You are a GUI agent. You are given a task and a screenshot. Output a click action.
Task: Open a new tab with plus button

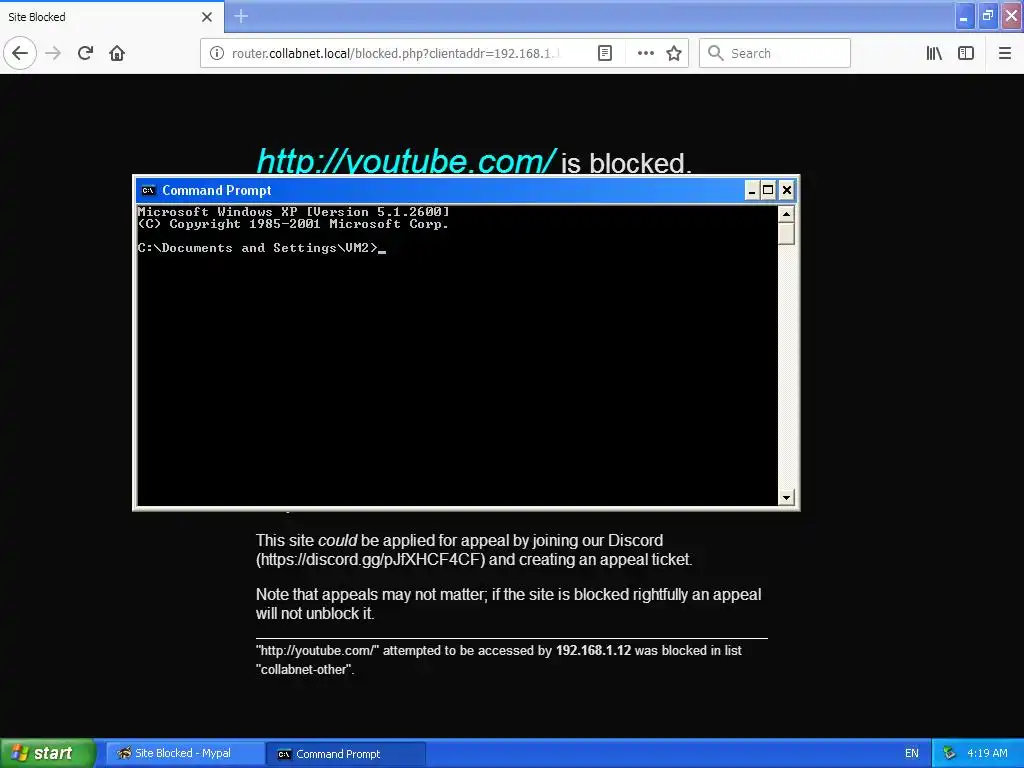coord(241,16)
